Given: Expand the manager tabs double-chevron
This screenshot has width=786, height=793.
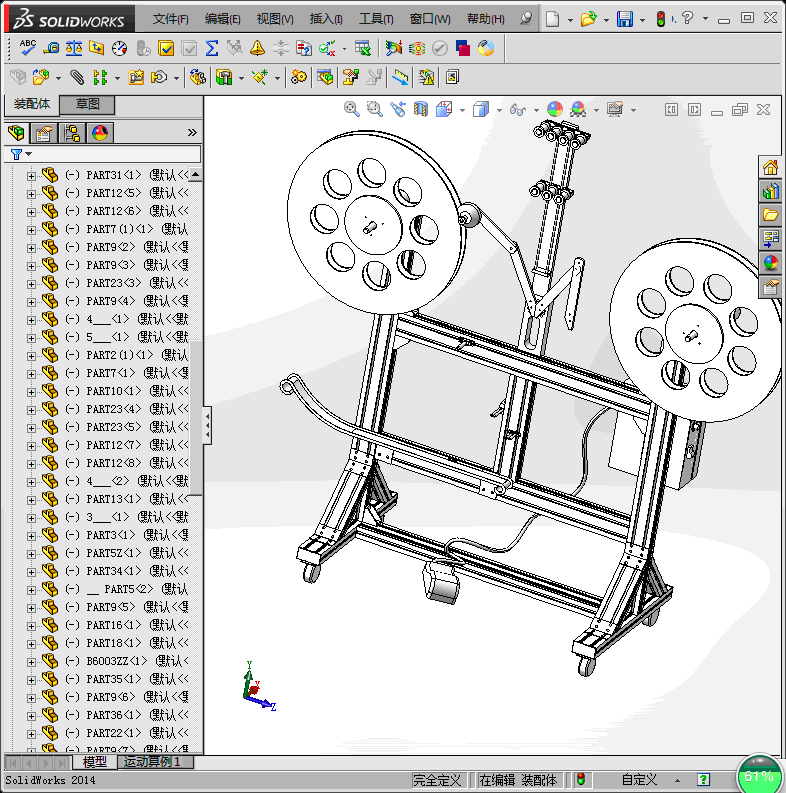Looking at the screenshot, I should 192,133.
